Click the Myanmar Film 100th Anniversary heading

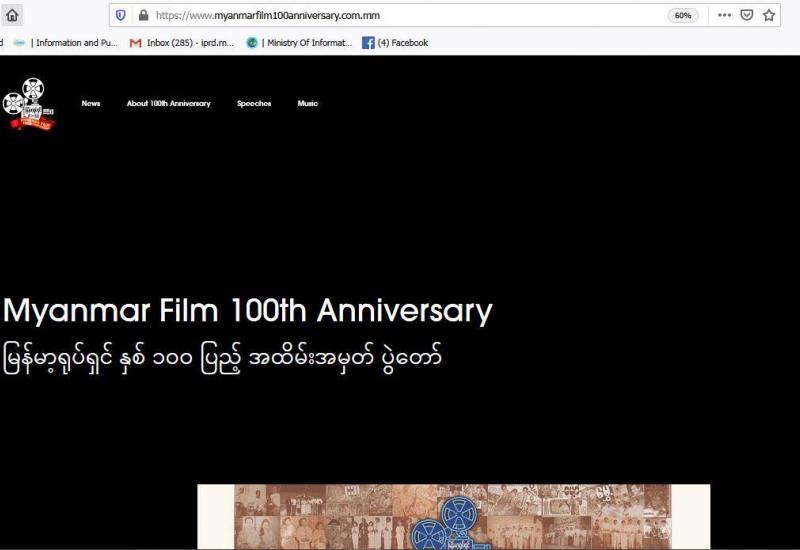(247, 311)
